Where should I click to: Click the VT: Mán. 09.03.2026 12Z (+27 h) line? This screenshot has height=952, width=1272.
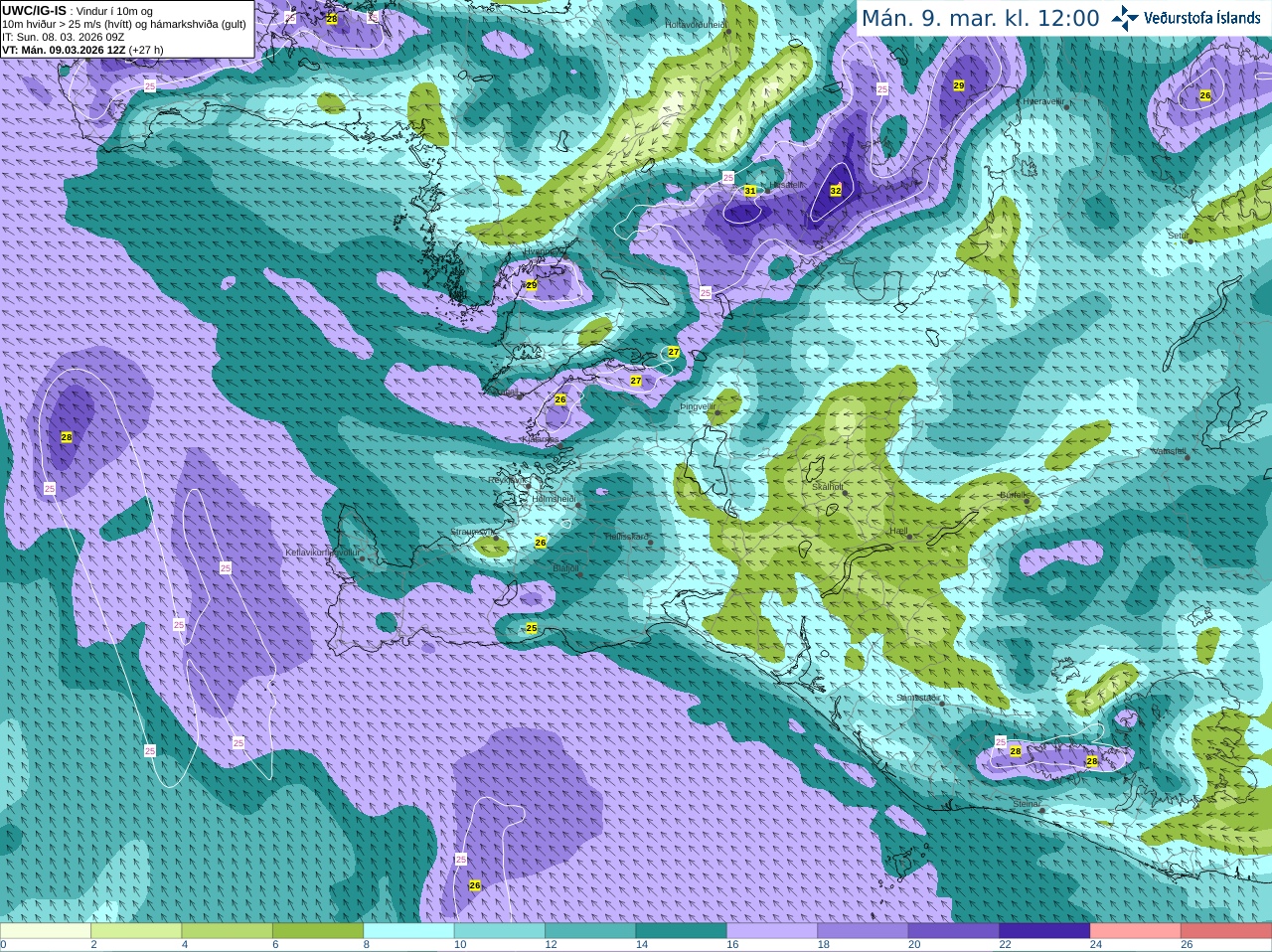(82, 50)
